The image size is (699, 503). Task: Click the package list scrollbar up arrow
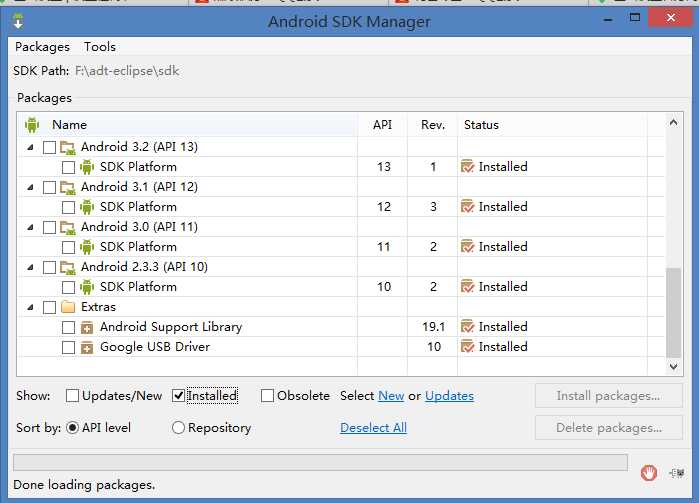tap(674, 122)
